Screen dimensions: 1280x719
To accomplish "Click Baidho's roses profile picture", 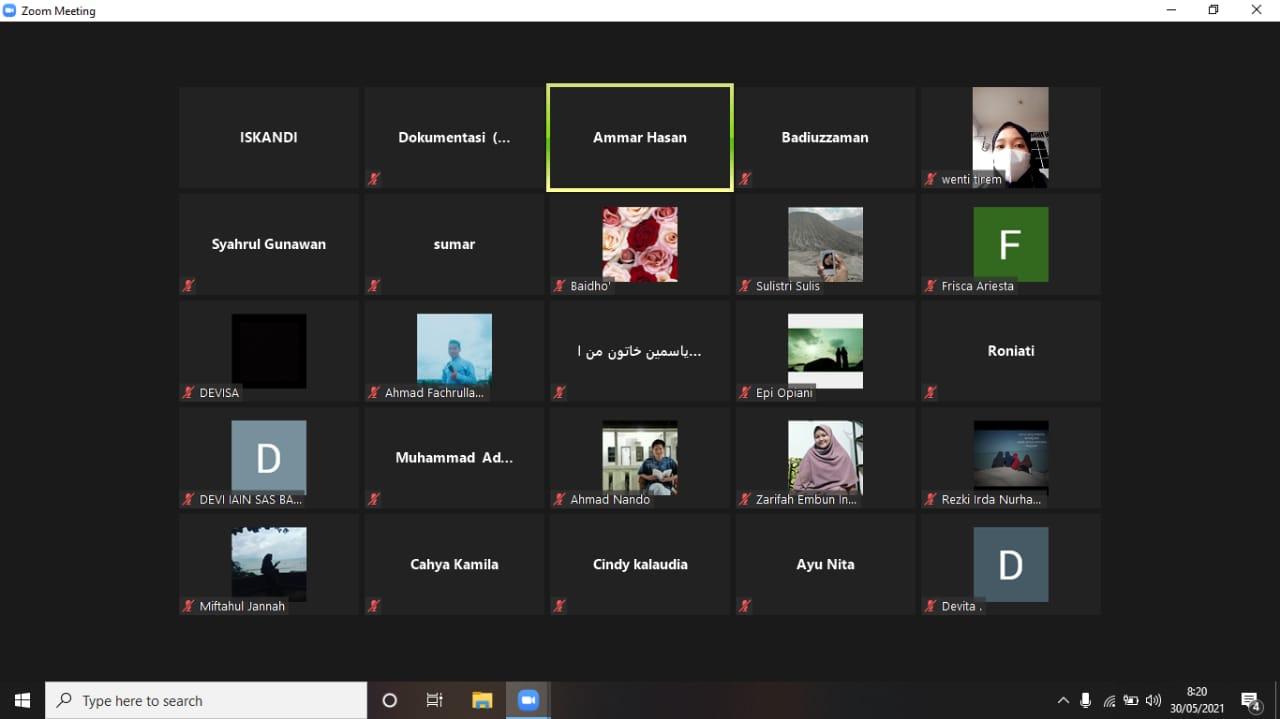I will (x=640, y=244).
